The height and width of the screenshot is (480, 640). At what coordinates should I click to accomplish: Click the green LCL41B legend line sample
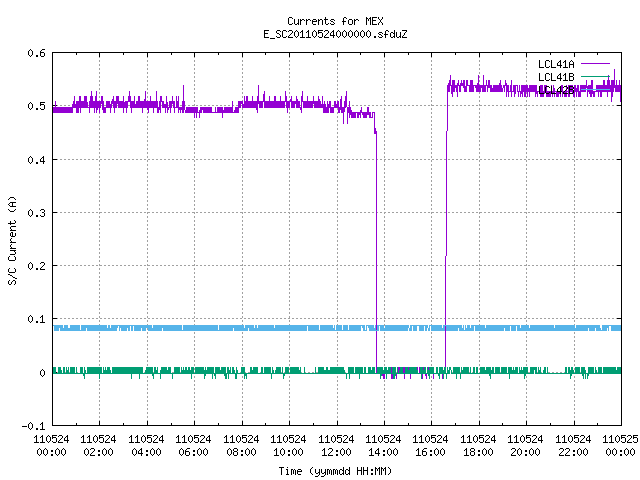pos(595,76)
